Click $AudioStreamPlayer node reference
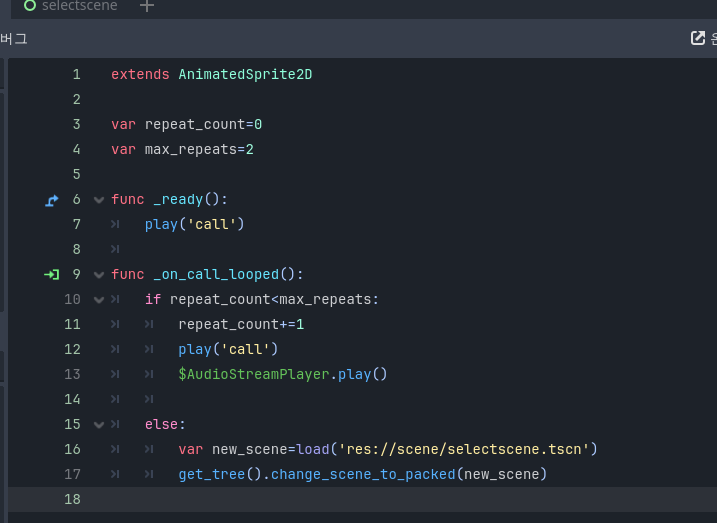 (254, 374)
